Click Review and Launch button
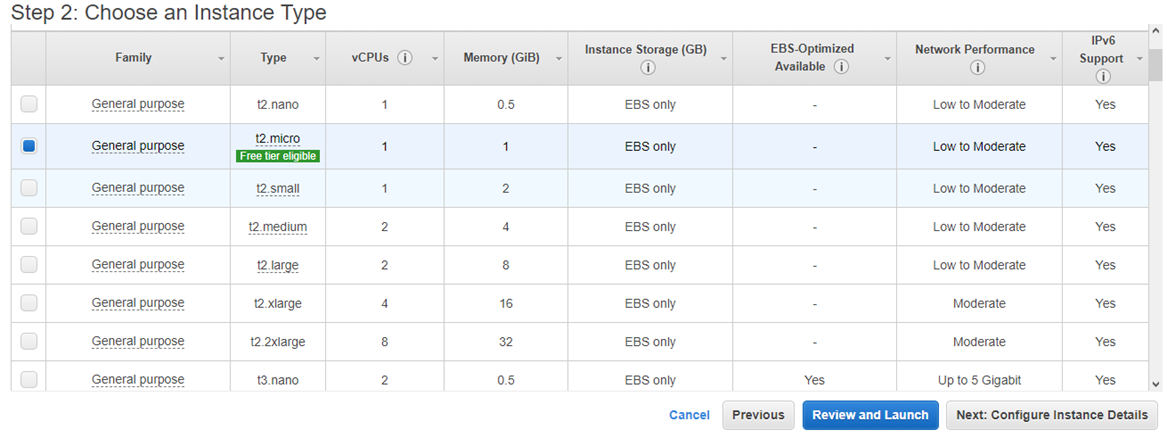 pos(870,415)
